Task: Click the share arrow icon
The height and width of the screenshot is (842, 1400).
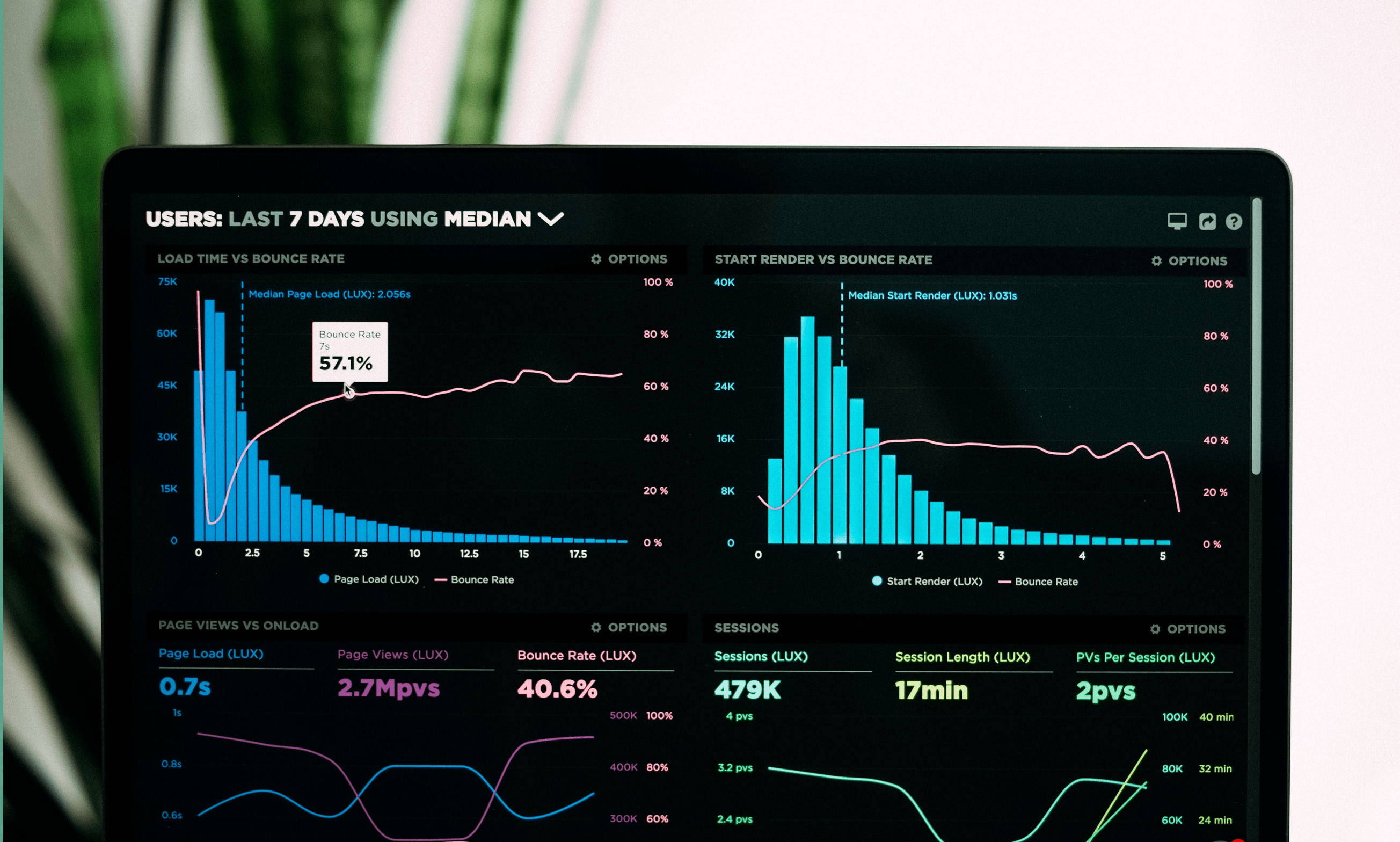Action: point(1207,221)
